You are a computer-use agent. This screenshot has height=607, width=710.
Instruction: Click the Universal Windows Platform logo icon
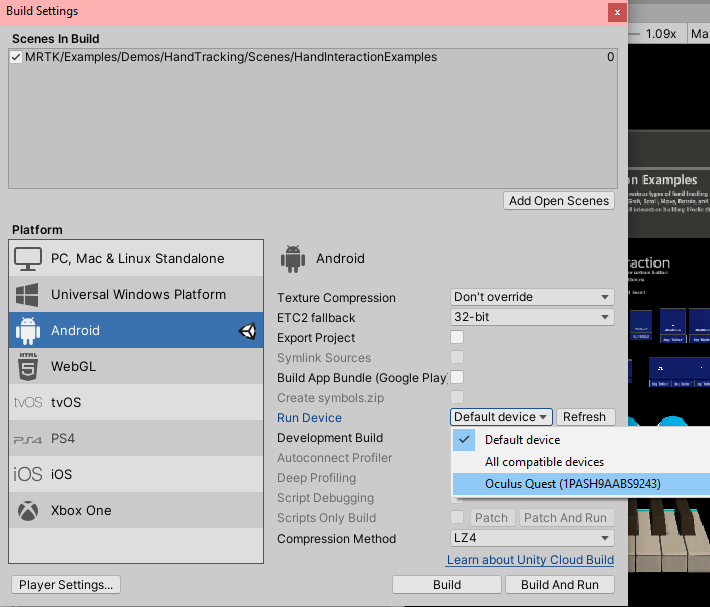(x=27, y=295)
